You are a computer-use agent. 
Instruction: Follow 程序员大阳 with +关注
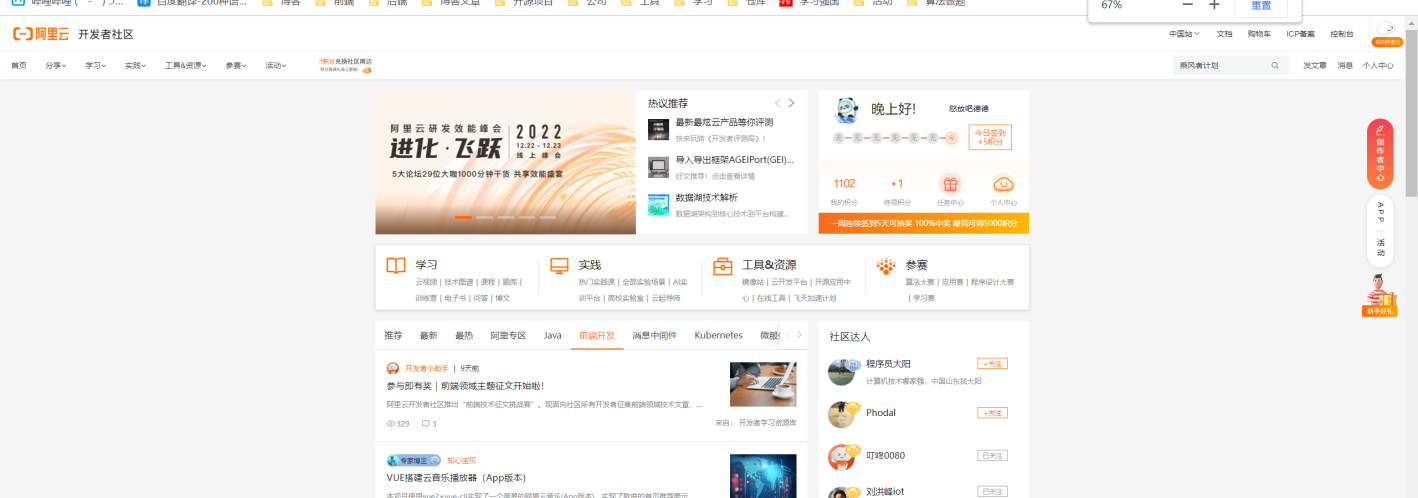pyautogui.click(x=992, y=364)
